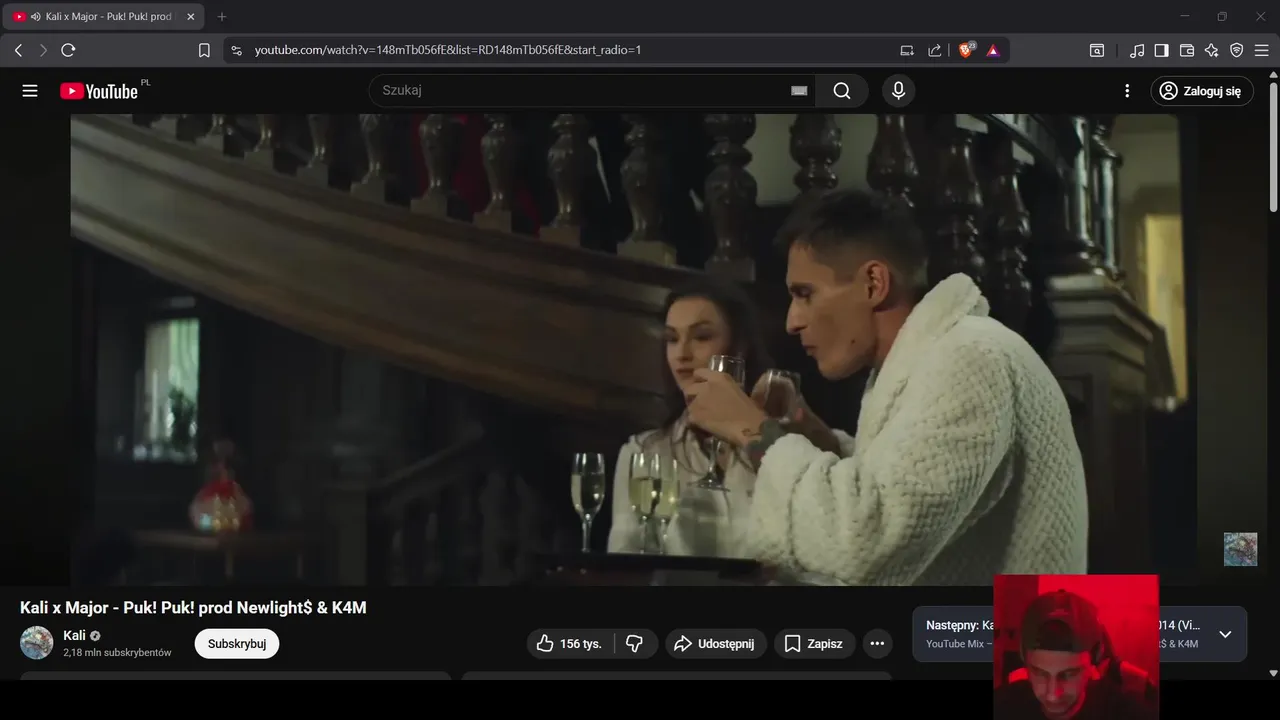Viewport: 1280px width, 720px height.
Task: Click channel watermark in video corner
Action: 1241,549
